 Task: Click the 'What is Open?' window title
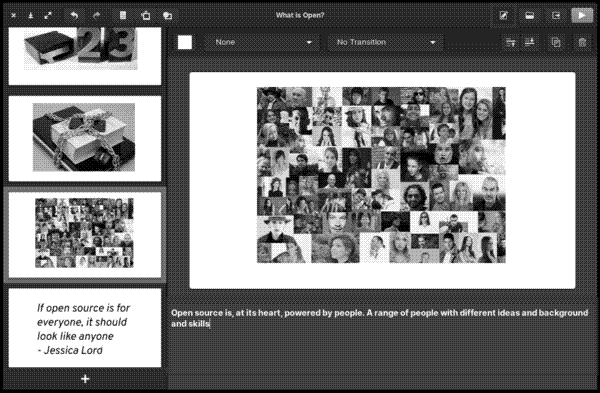coord(300,15)
